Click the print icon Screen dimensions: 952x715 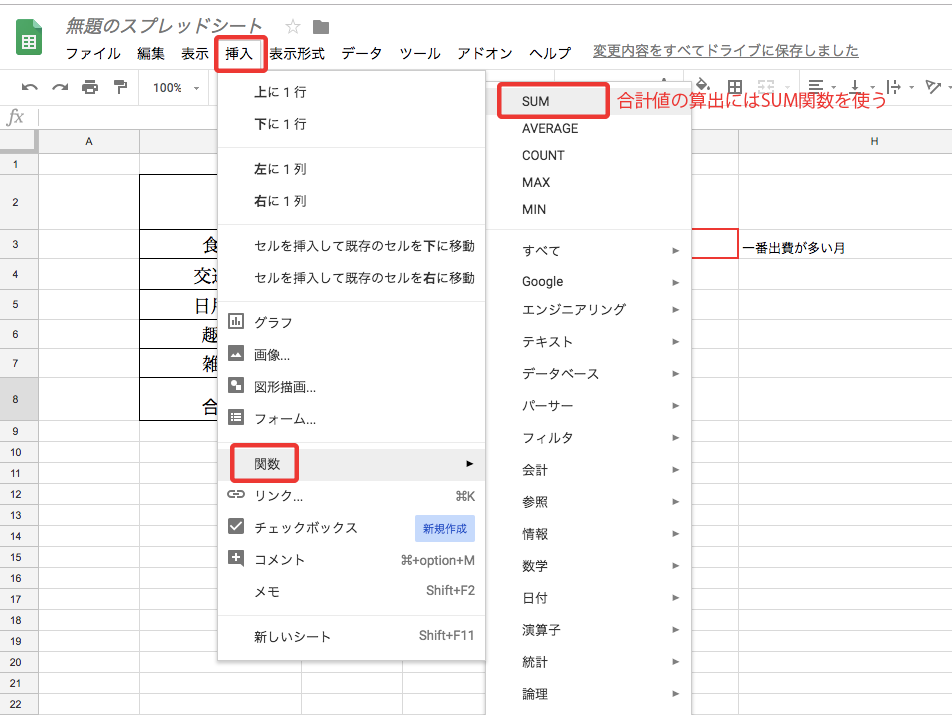90,88
